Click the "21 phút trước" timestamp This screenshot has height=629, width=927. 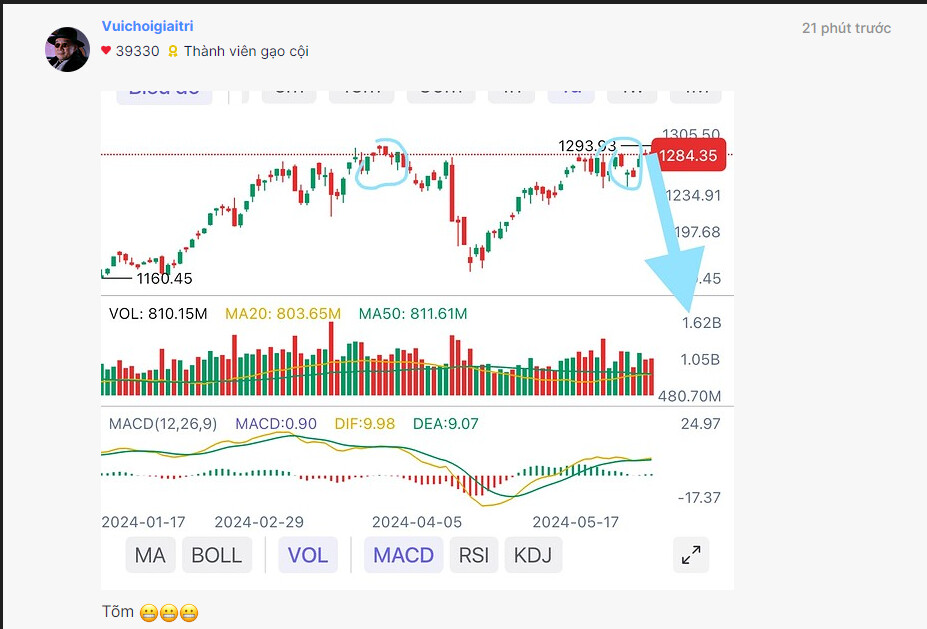846,28
